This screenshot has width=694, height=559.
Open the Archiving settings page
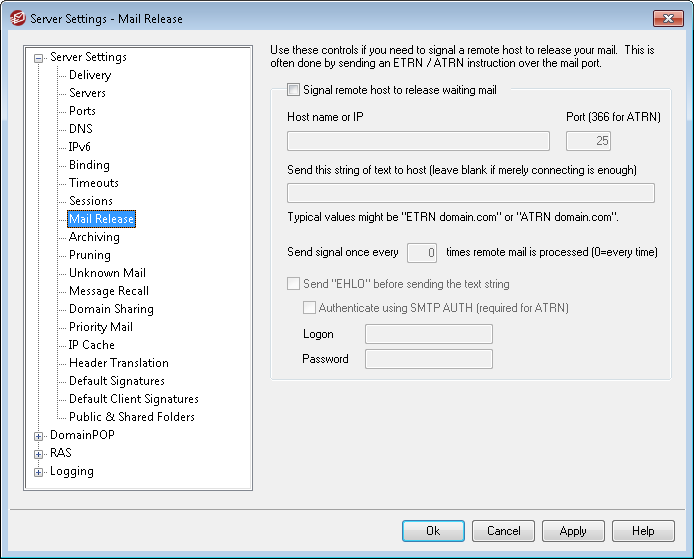tap(94, 237)
